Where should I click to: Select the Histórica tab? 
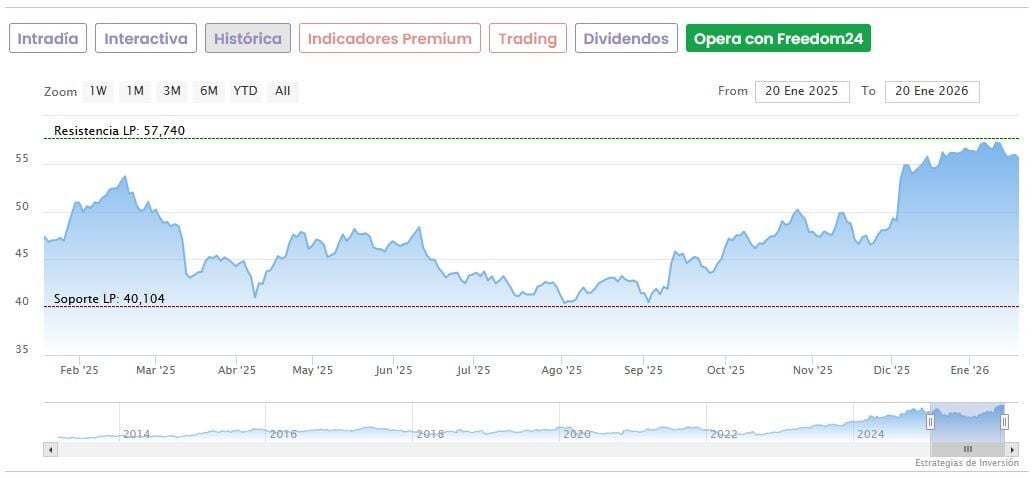(x=248, y=39)
